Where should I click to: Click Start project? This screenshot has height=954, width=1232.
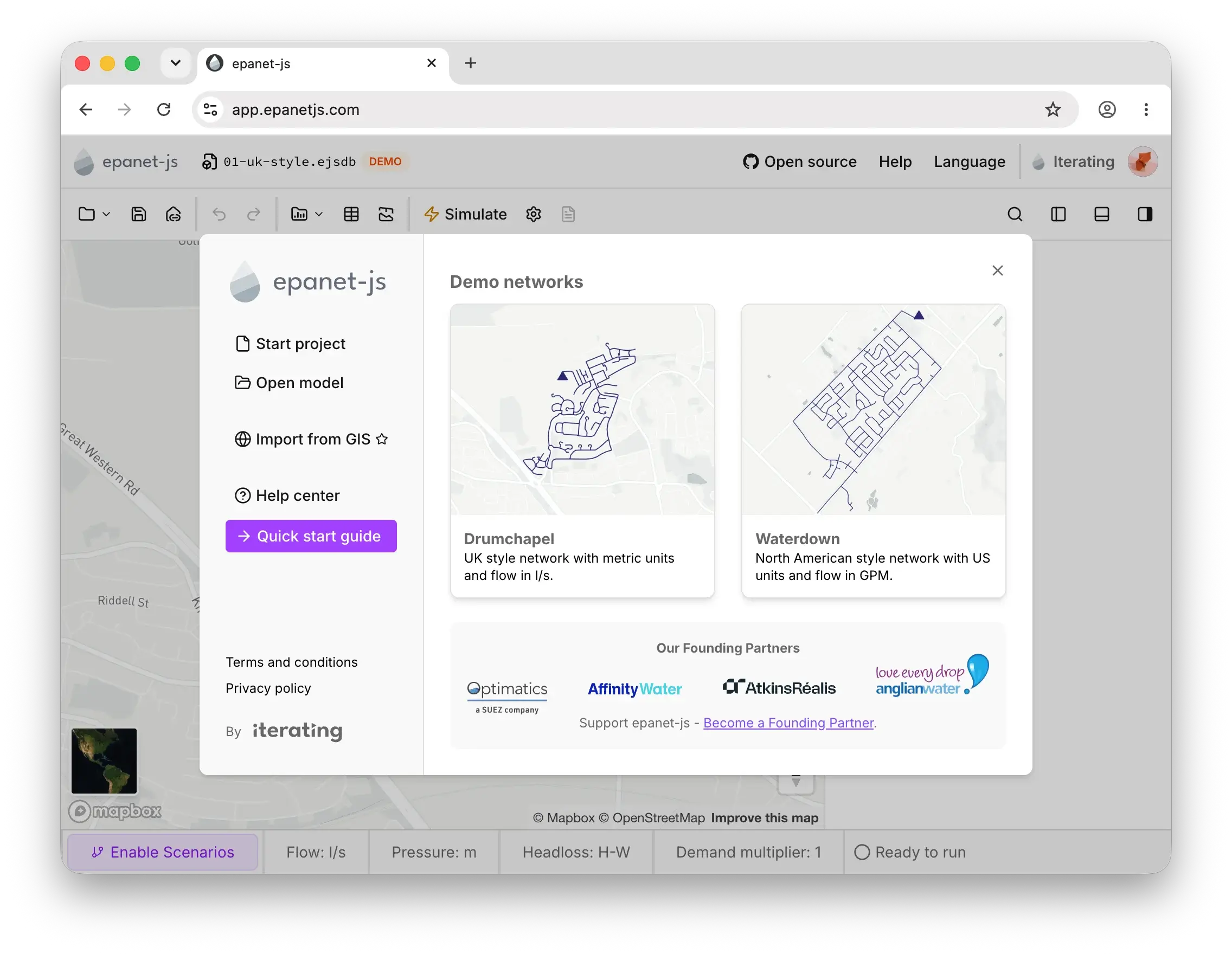290,344
